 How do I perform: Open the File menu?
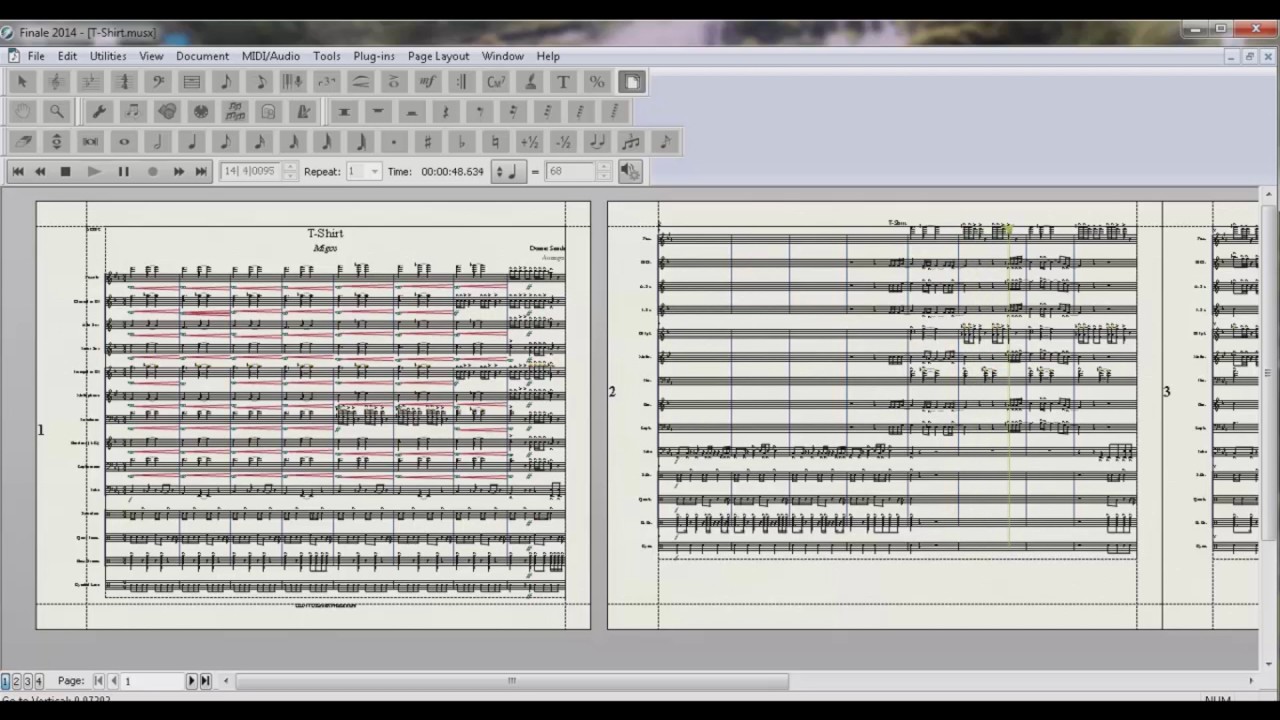pos(36,56)
